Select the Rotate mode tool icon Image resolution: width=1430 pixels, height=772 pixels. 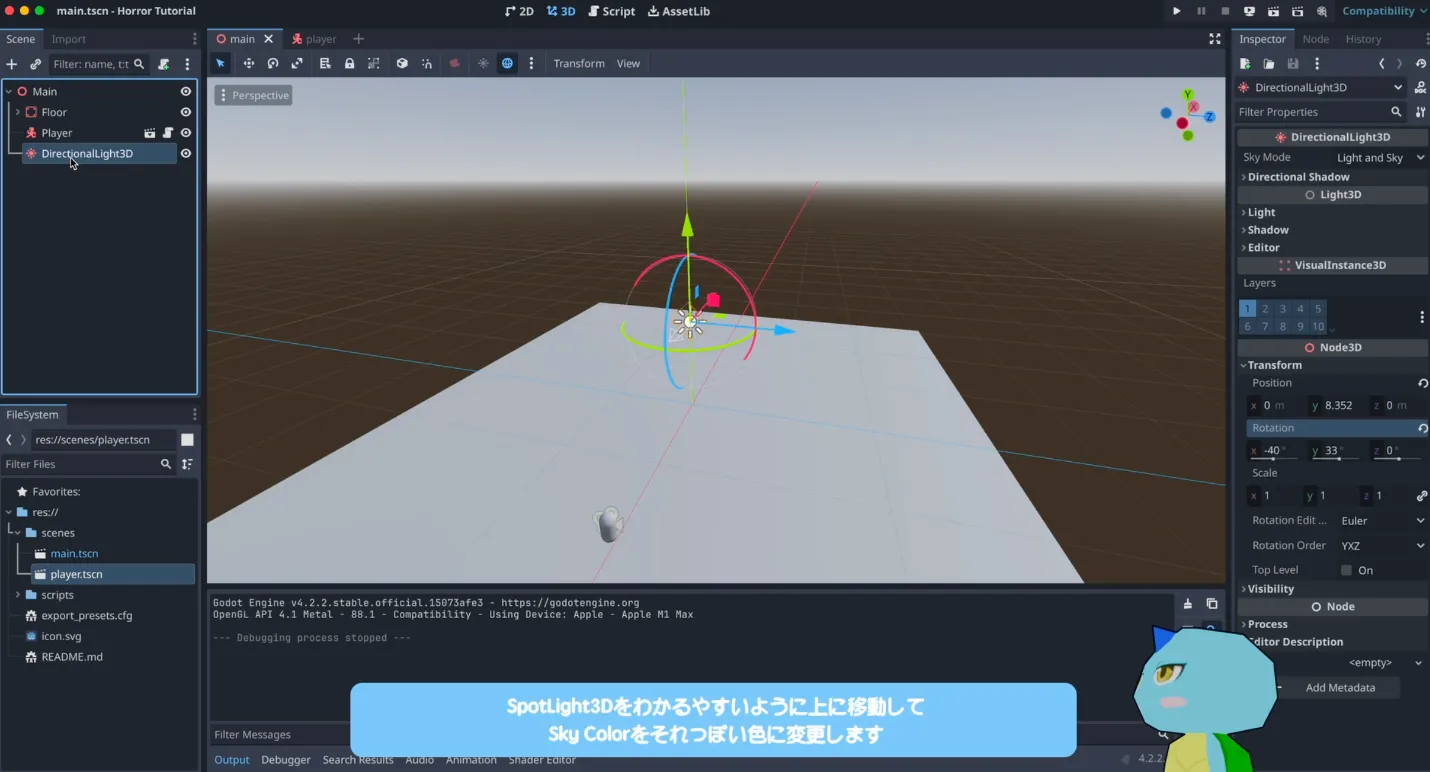[x=272, y=63]
